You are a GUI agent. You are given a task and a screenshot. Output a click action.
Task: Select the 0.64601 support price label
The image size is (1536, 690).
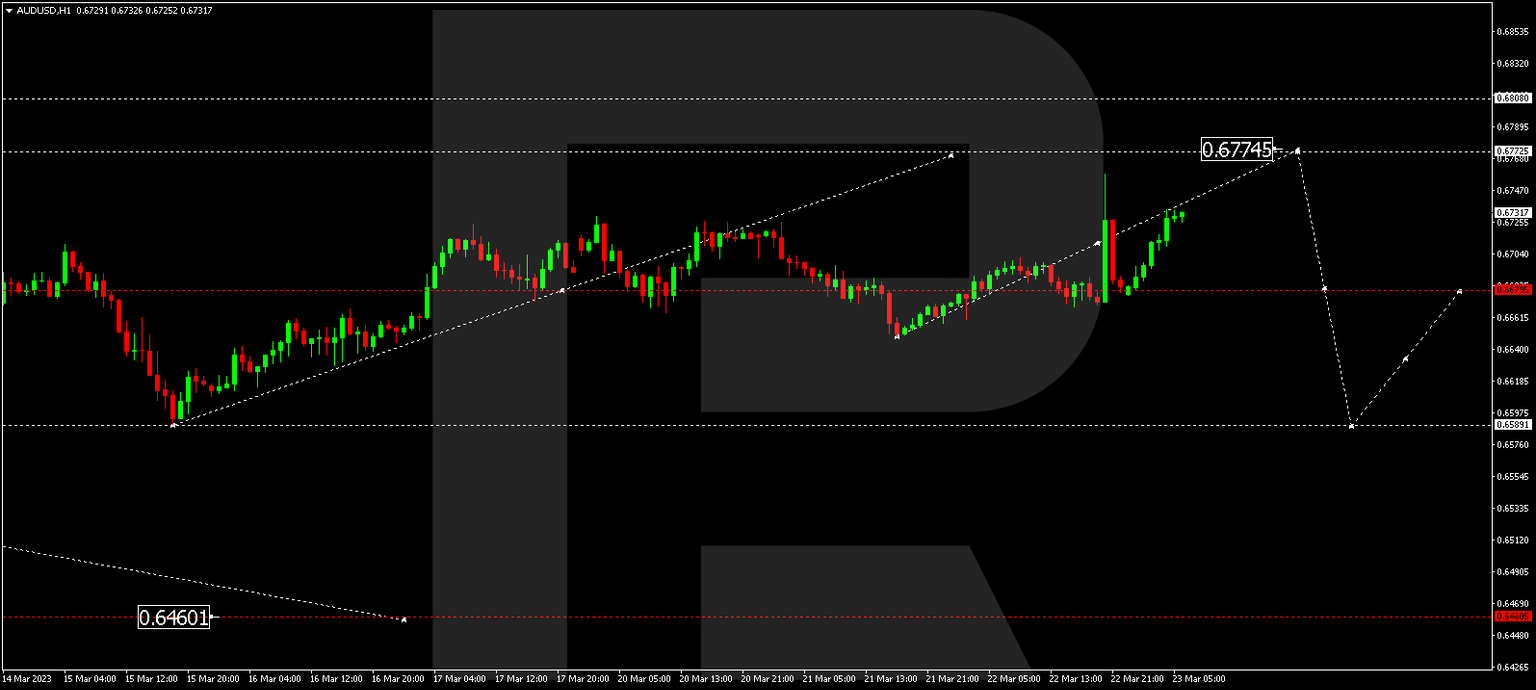(175, 618)
